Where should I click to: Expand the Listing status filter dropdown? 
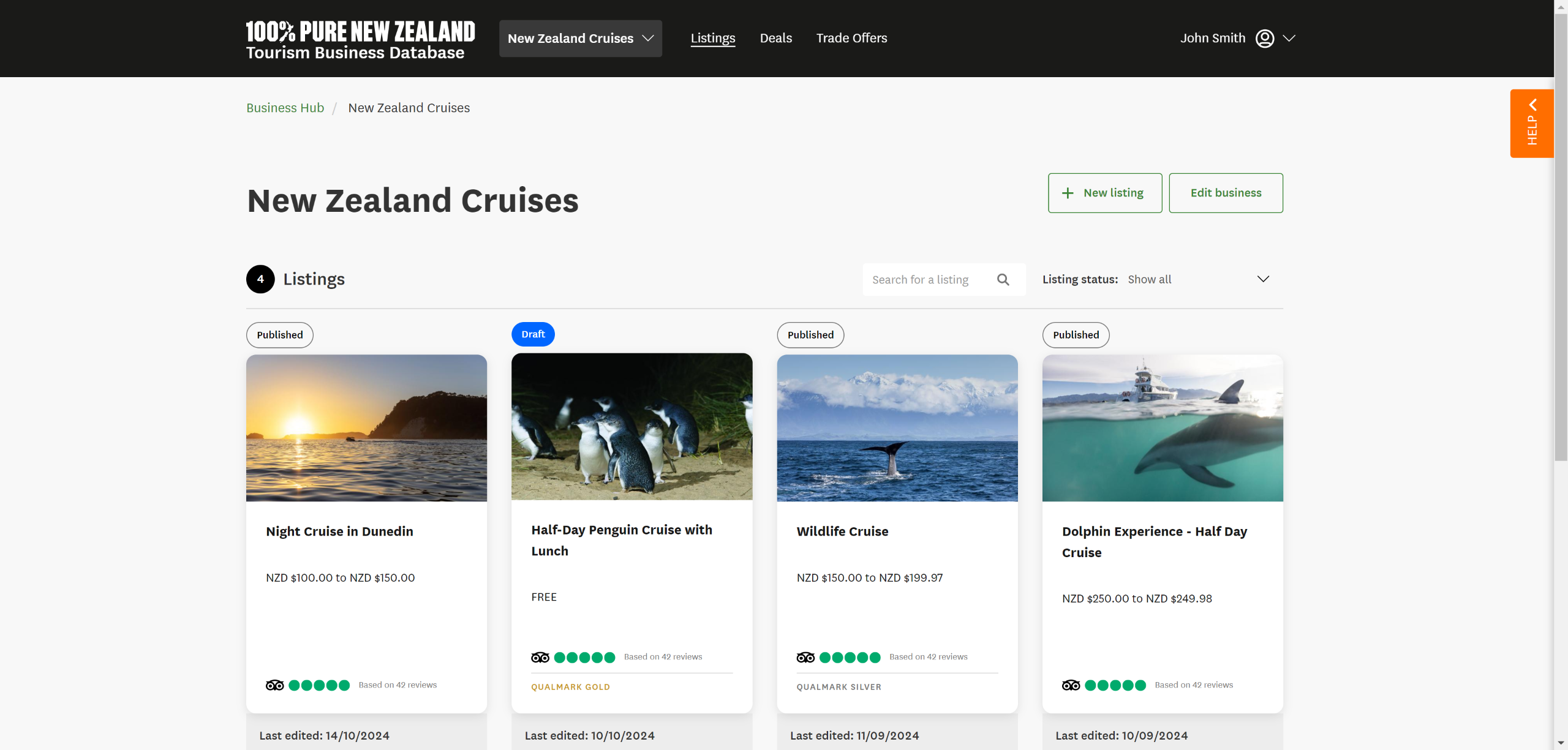click(1262, 279)
